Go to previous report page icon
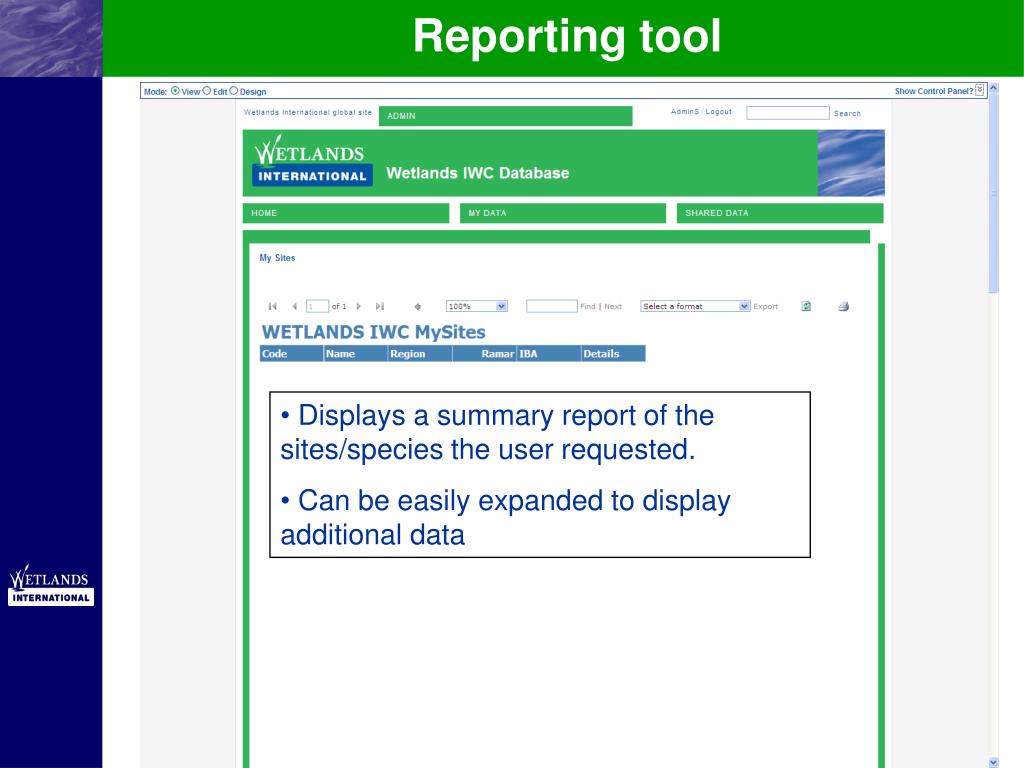The height and width of the screenshot is (768, 1024). [x=295, y=306]
